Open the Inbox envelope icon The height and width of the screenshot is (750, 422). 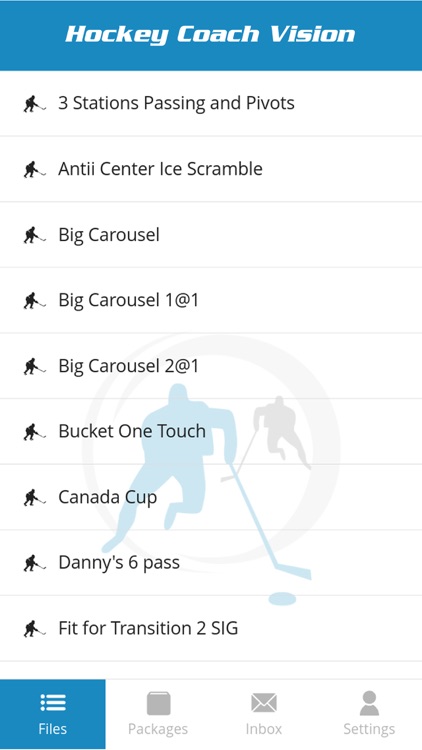264,703
